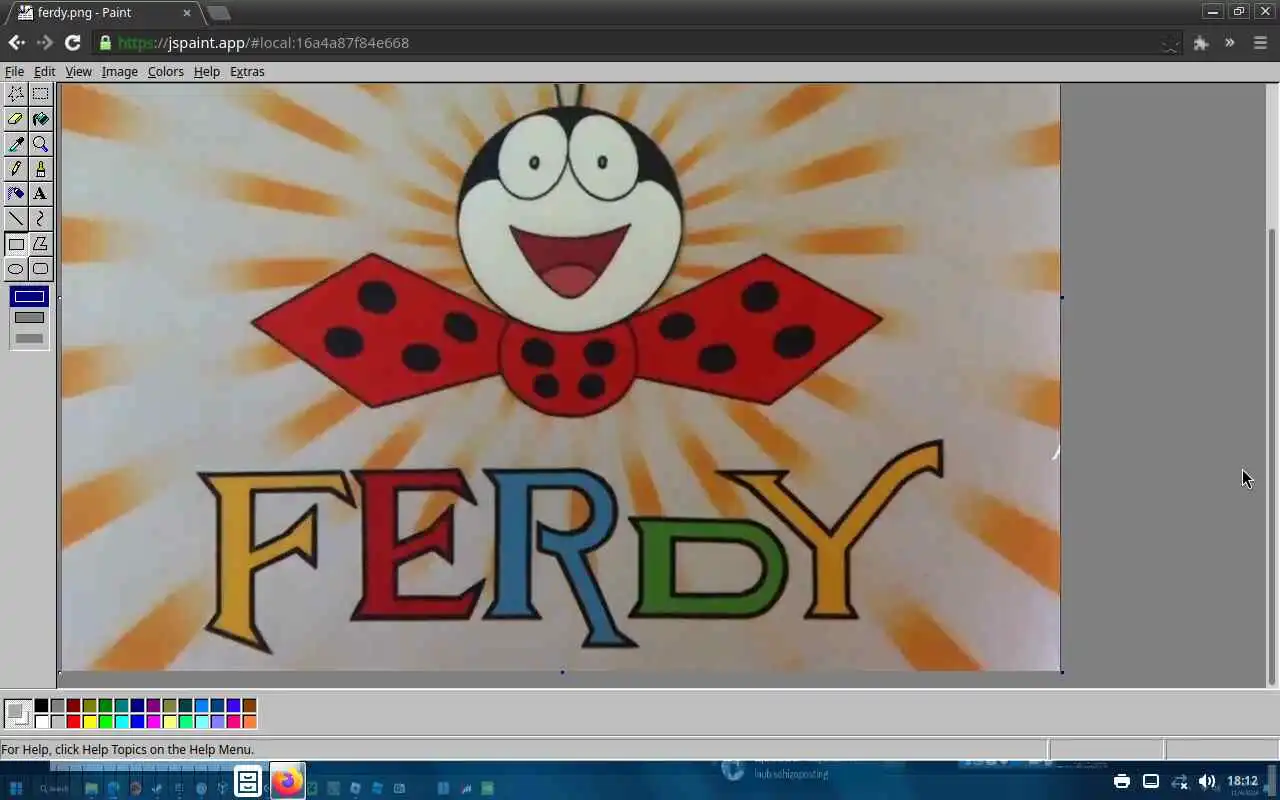The image size is (1280, 800).
Task: Pick the cyan palette color
Action: 122,722
